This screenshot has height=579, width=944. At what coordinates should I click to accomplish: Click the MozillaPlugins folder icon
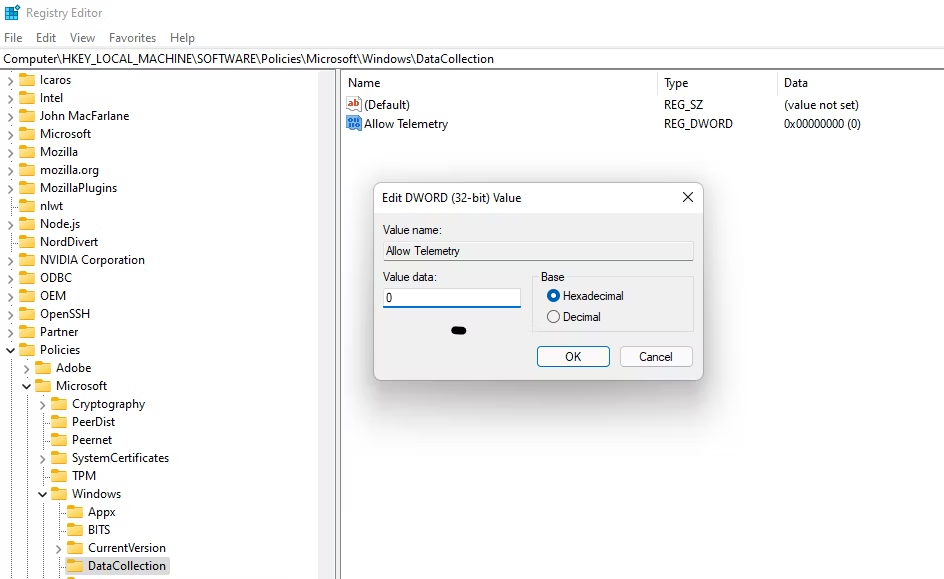(27, 188)
